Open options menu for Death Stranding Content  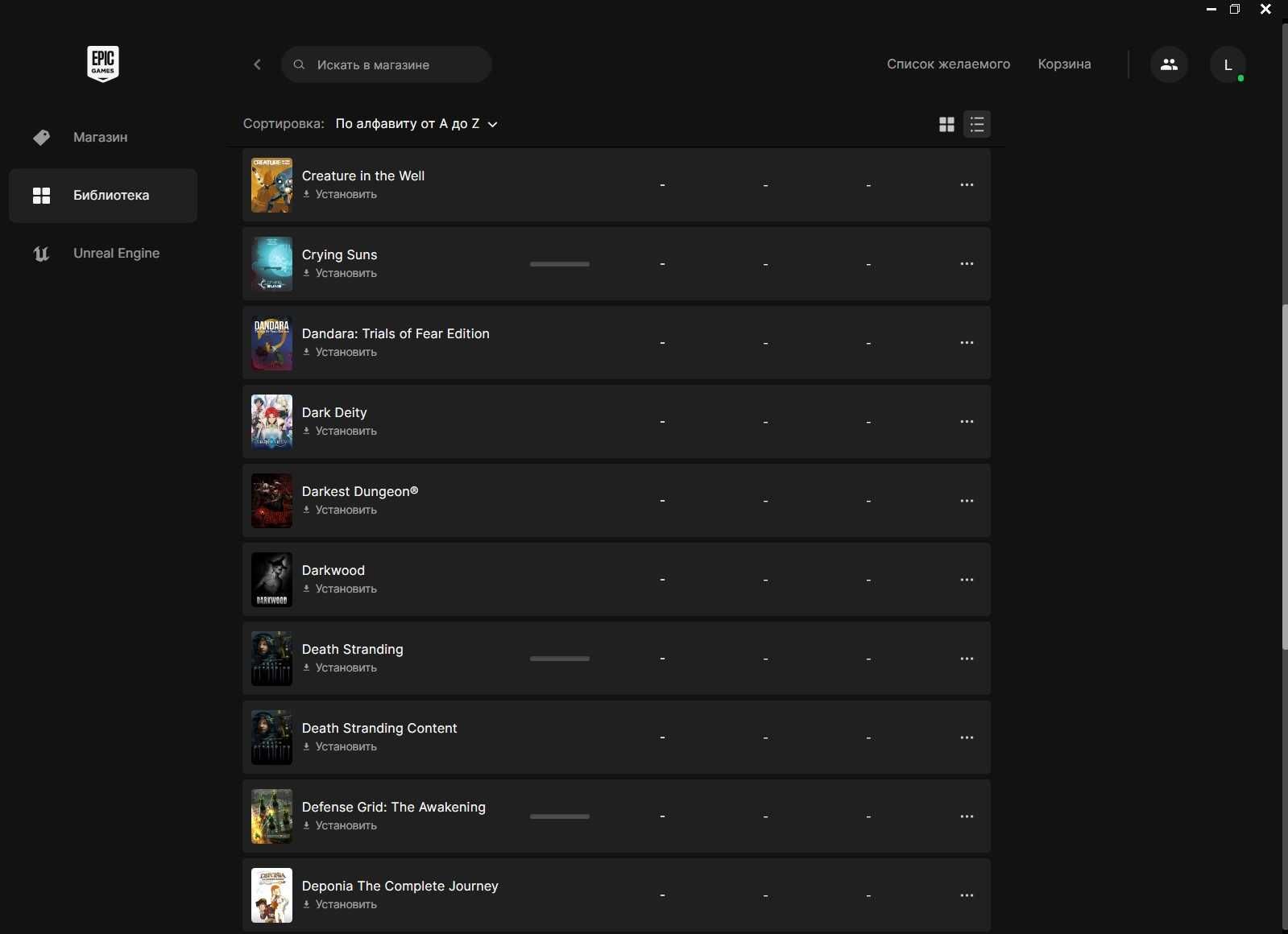coord(967,738)
